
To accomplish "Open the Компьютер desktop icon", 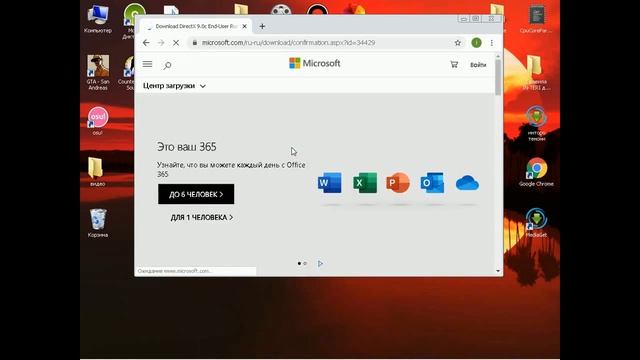I will (x=98, y=19).
